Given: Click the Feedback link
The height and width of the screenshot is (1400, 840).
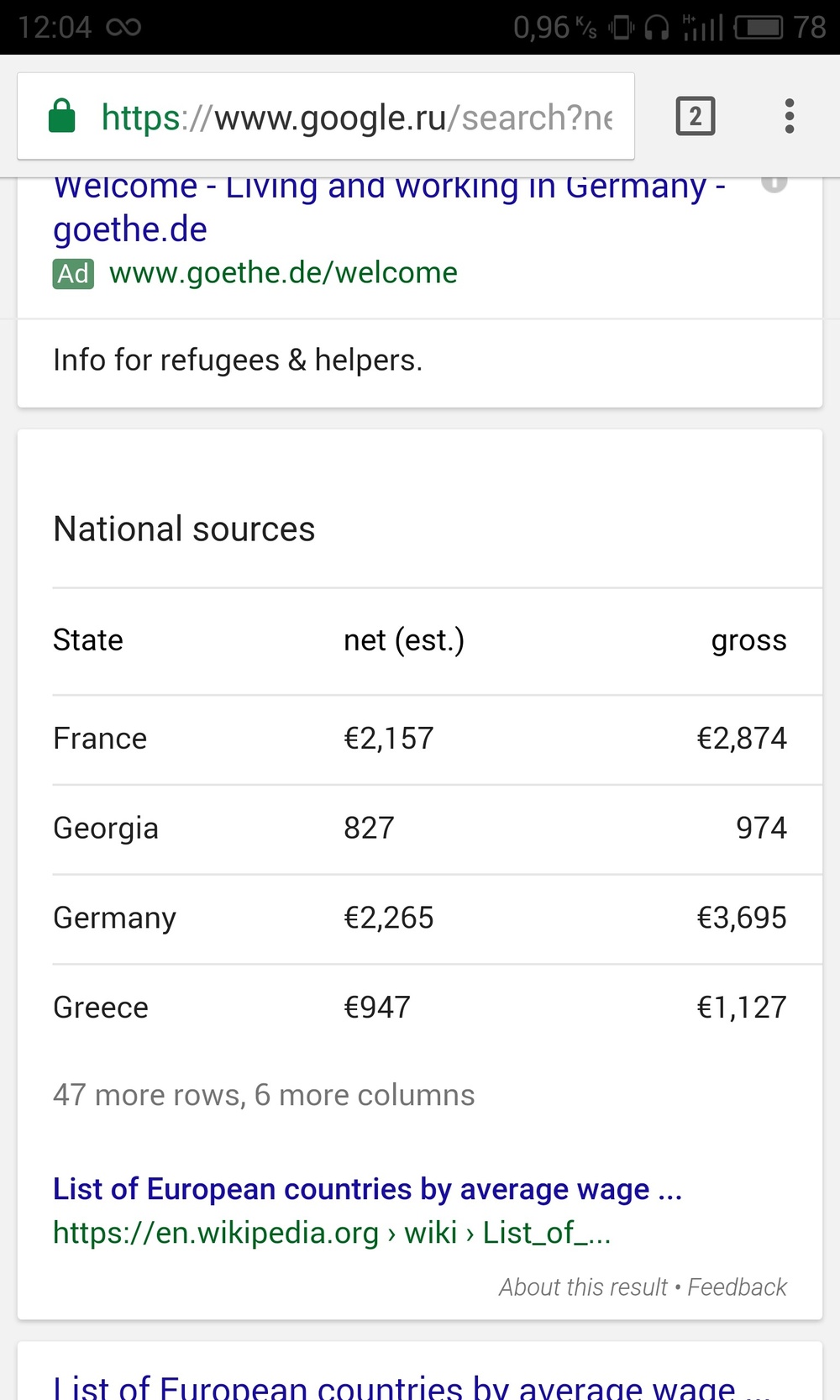Looking at the screenshot, I should [737, 1287].
